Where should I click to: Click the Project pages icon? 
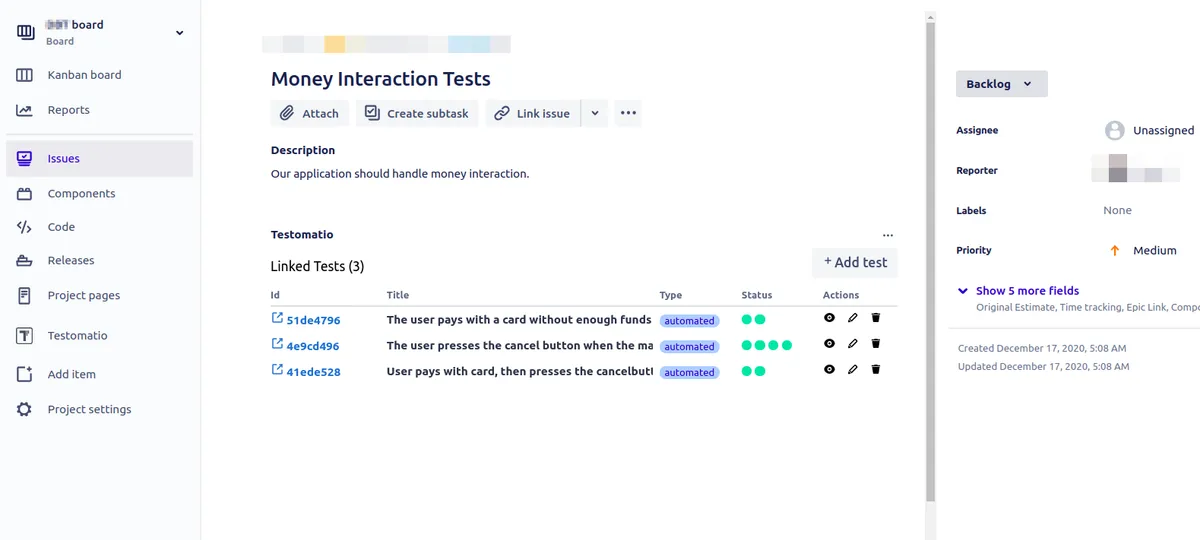[x=25, y=296]
